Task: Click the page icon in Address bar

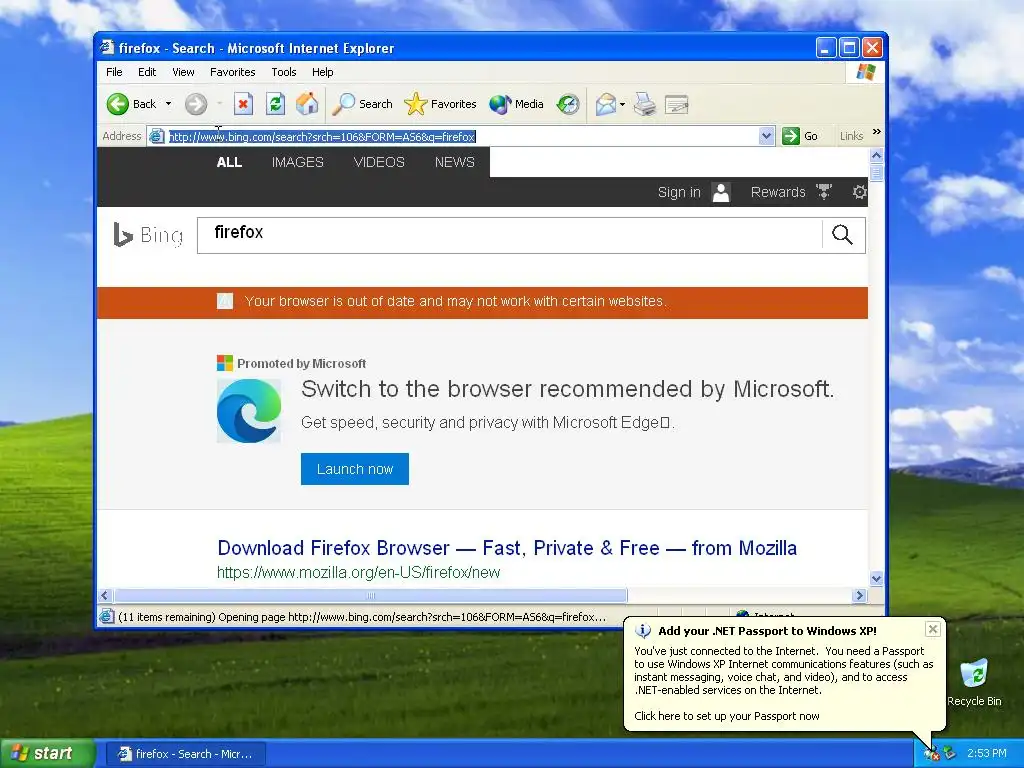Action: tap(157, 136)
